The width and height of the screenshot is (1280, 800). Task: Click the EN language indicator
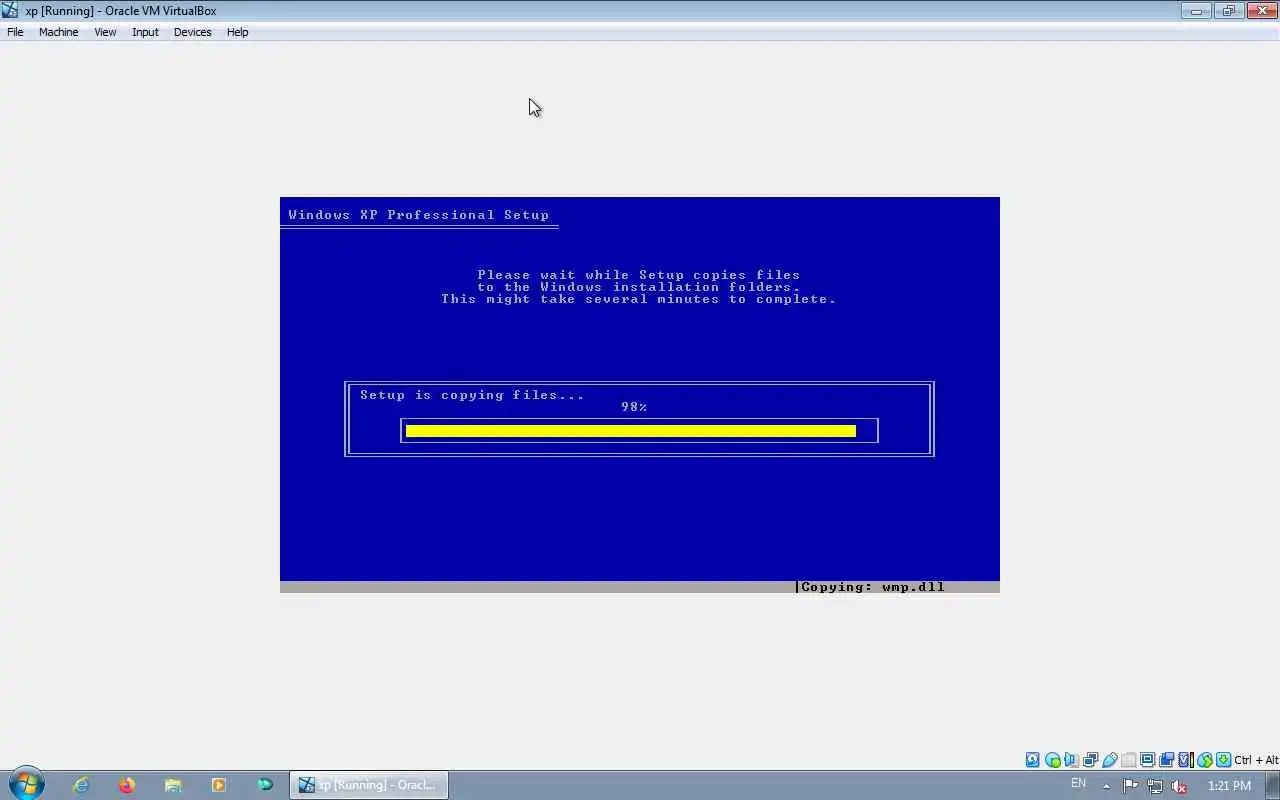click(1078, 784)
